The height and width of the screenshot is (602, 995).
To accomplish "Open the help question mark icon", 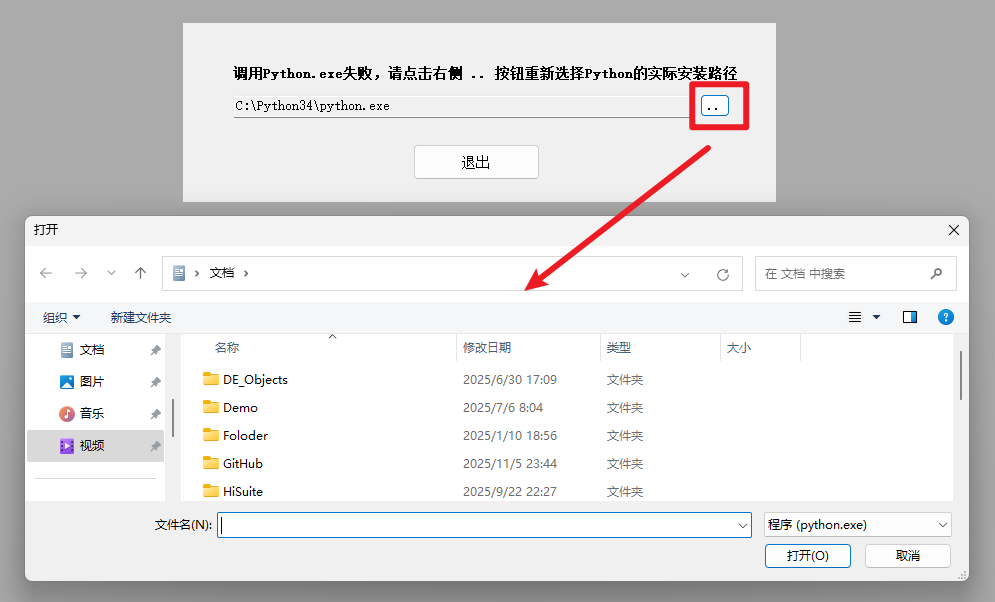I will pyautogui.click(x=945, y=317).
